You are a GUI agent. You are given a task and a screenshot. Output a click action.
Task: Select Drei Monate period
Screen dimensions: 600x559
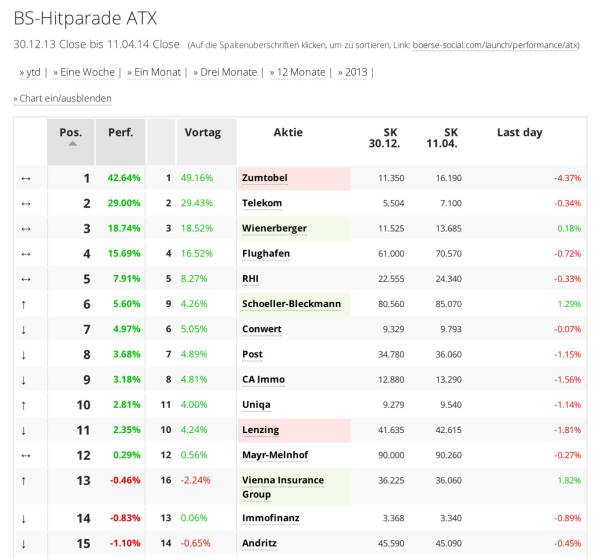[x=227, y=72]
